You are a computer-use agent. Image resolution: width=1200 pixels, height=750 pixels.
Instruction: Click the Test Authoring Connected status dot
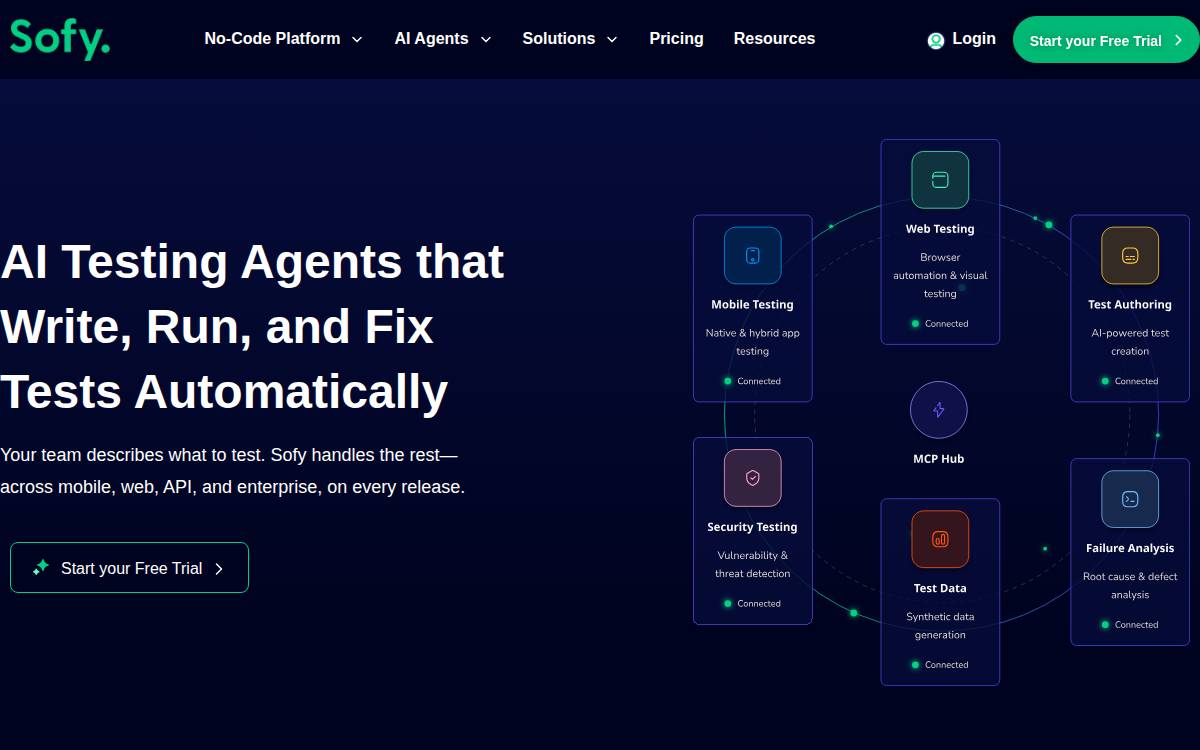(x=1105, y=381)
